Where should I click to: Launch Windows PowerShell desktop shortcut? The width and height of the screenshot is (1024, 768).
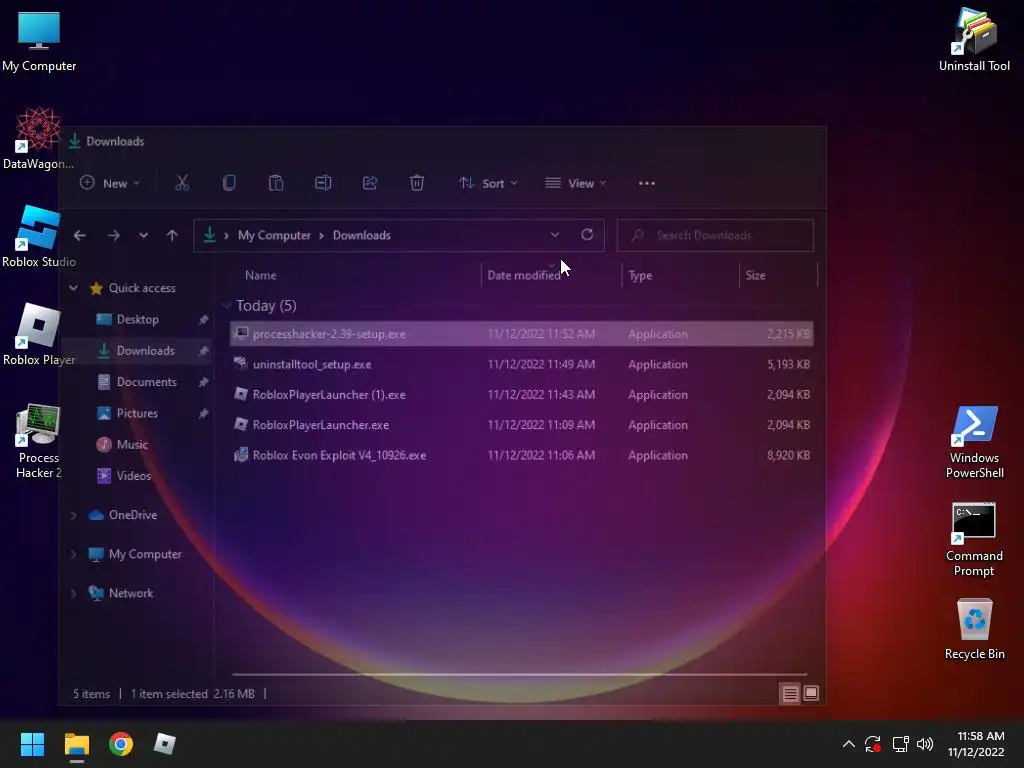pyautogui.click(x=974, y=443)
